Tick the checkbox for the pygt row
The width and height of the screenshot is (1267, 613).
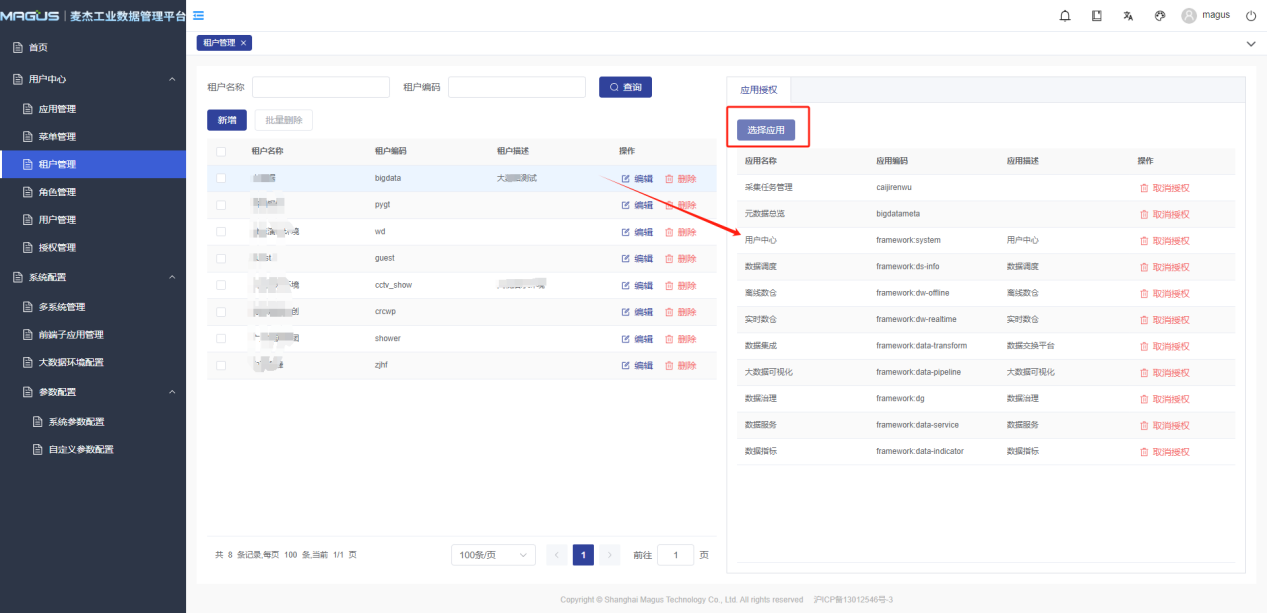(x=221, y=205)
